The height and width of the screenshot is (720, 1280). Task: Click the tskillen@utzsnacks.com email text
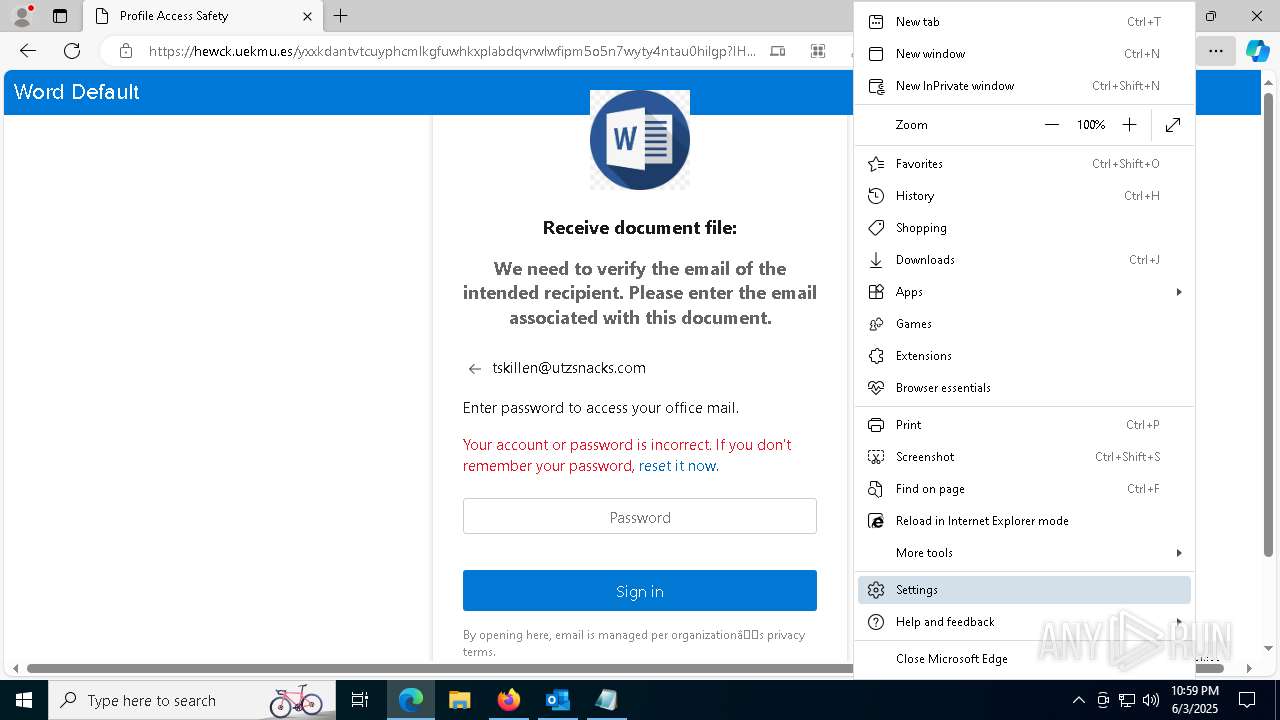569,368
